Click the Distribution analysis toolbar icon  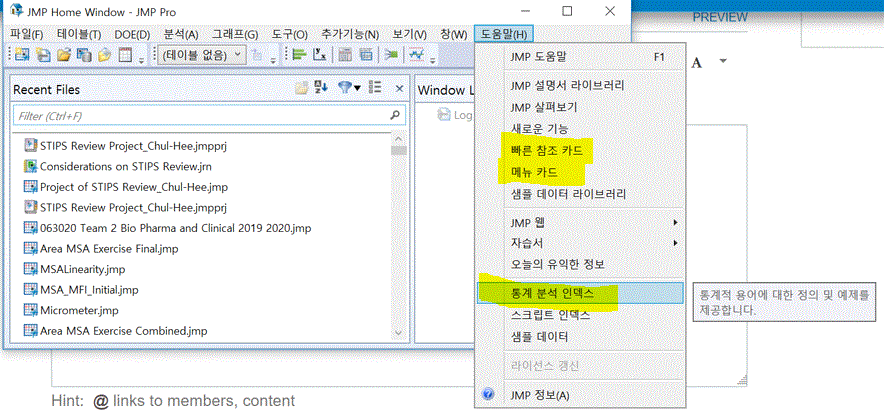click(x=299, y=55)
